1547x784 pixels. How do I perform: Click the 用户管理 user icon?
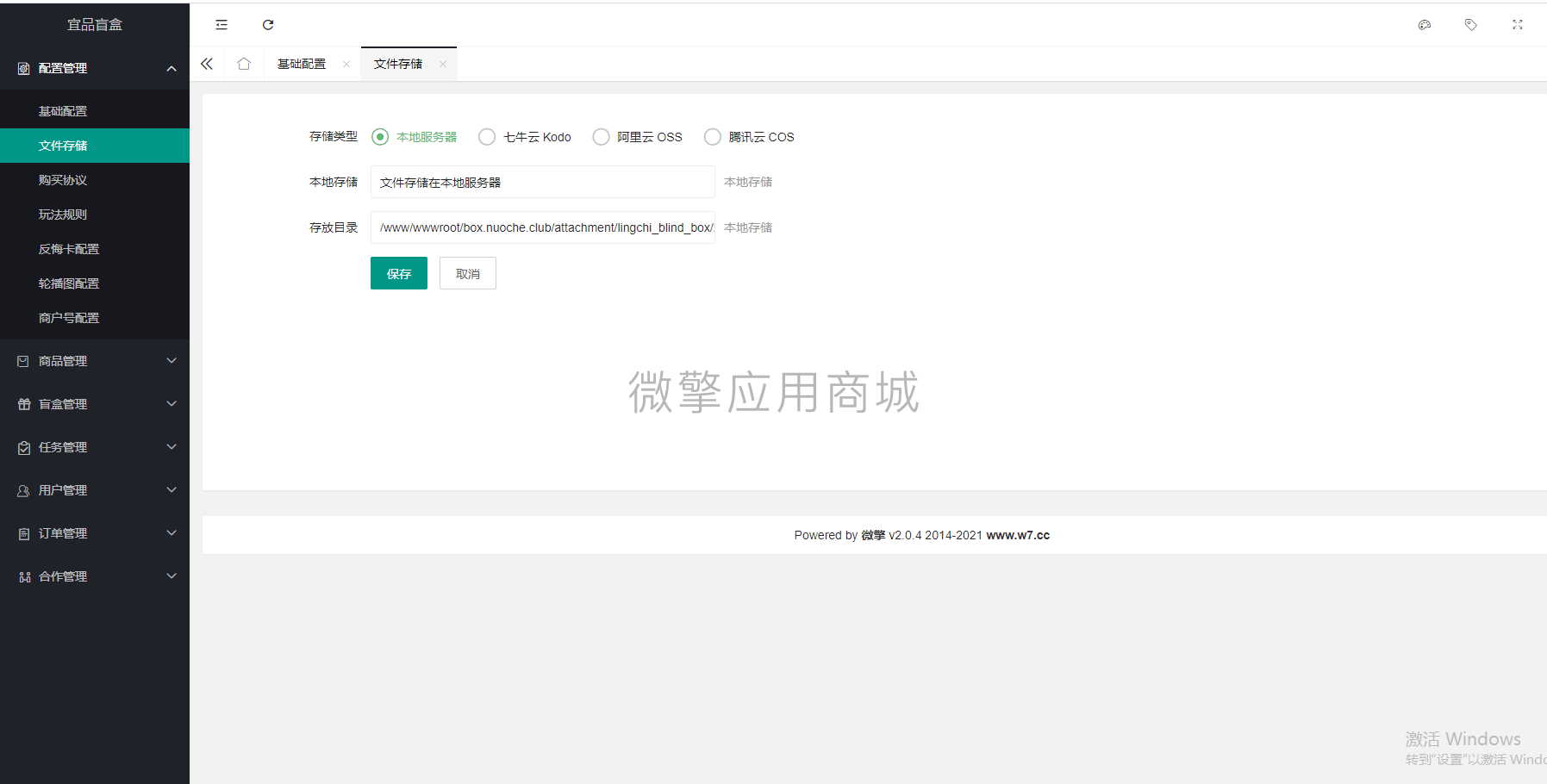pyautogui.click(x=23, y=490)
